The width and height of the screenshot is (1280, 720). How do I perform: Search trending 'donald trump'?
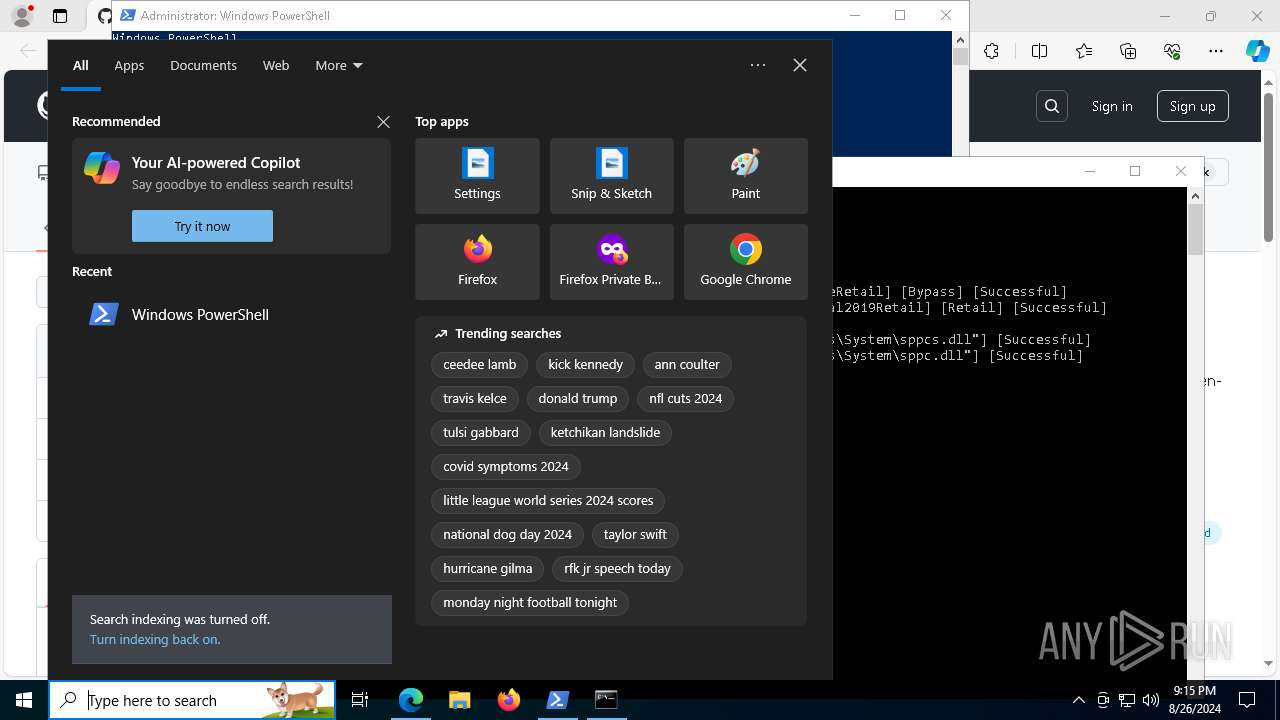578,399
